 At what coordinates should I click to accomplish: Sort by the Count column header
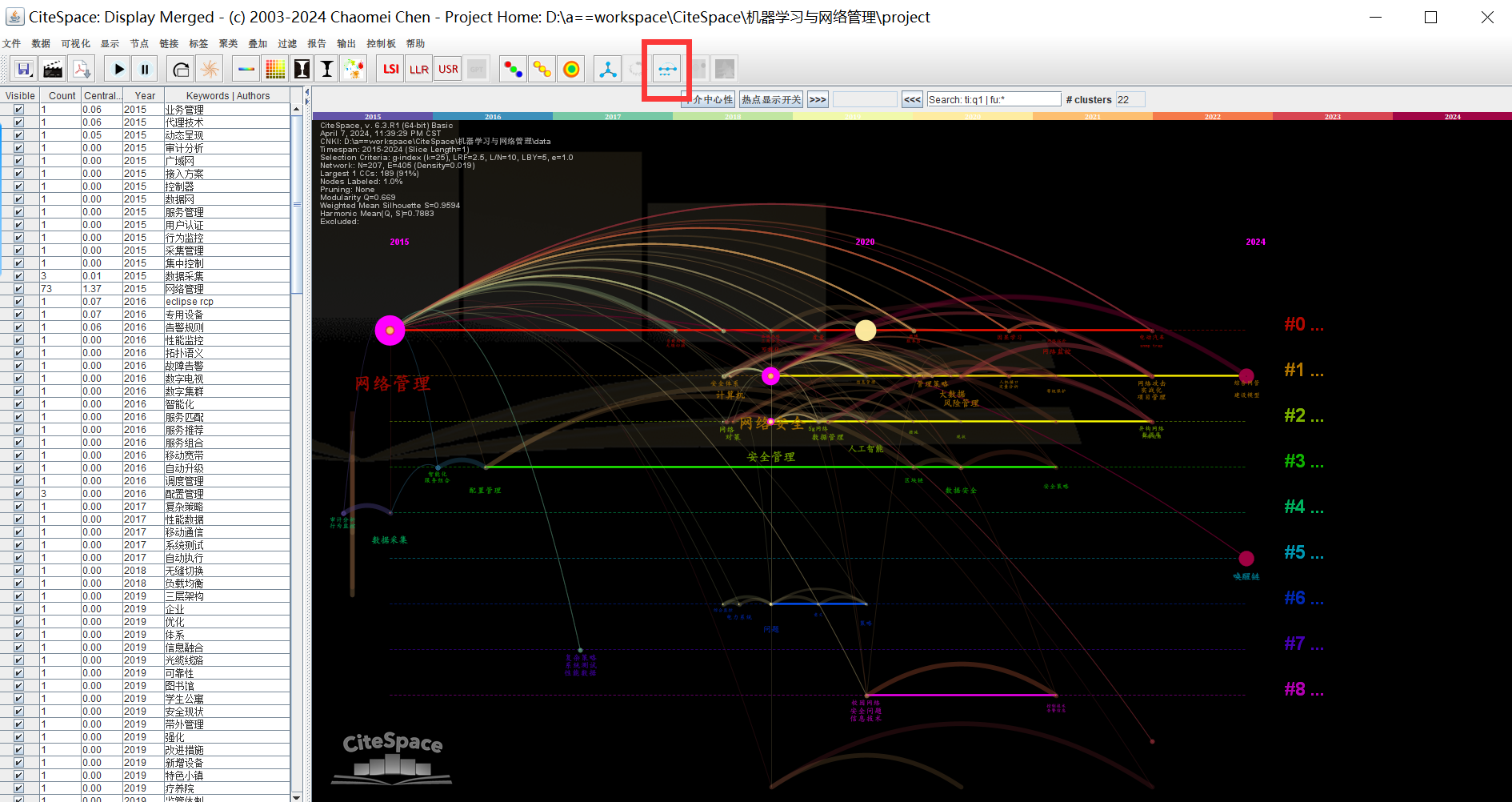pos(62,96)
